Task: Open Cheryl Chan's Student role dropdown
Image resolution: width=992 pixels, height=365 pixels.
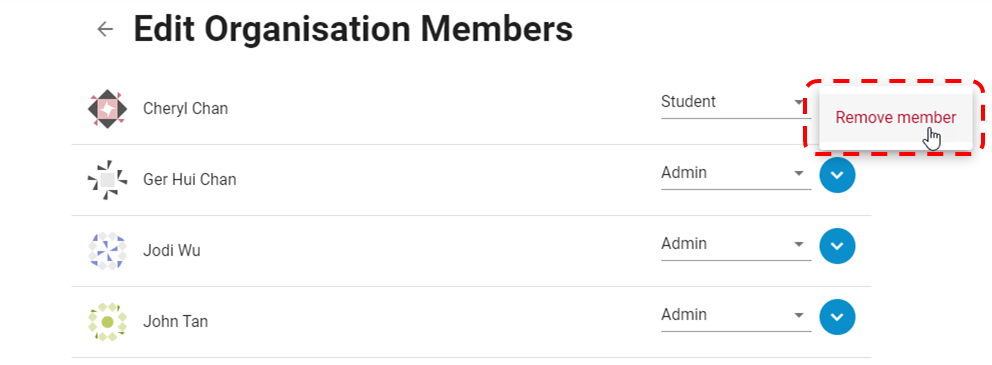Action: click(736, 103)
